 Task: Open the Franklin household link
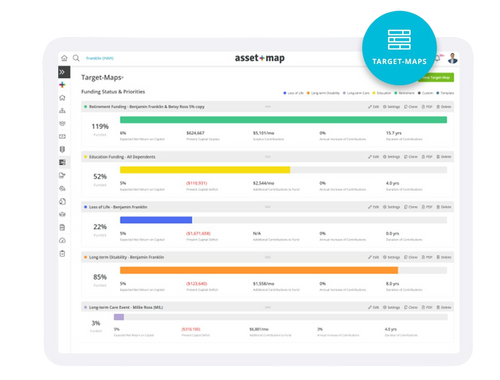coord(100,58)
